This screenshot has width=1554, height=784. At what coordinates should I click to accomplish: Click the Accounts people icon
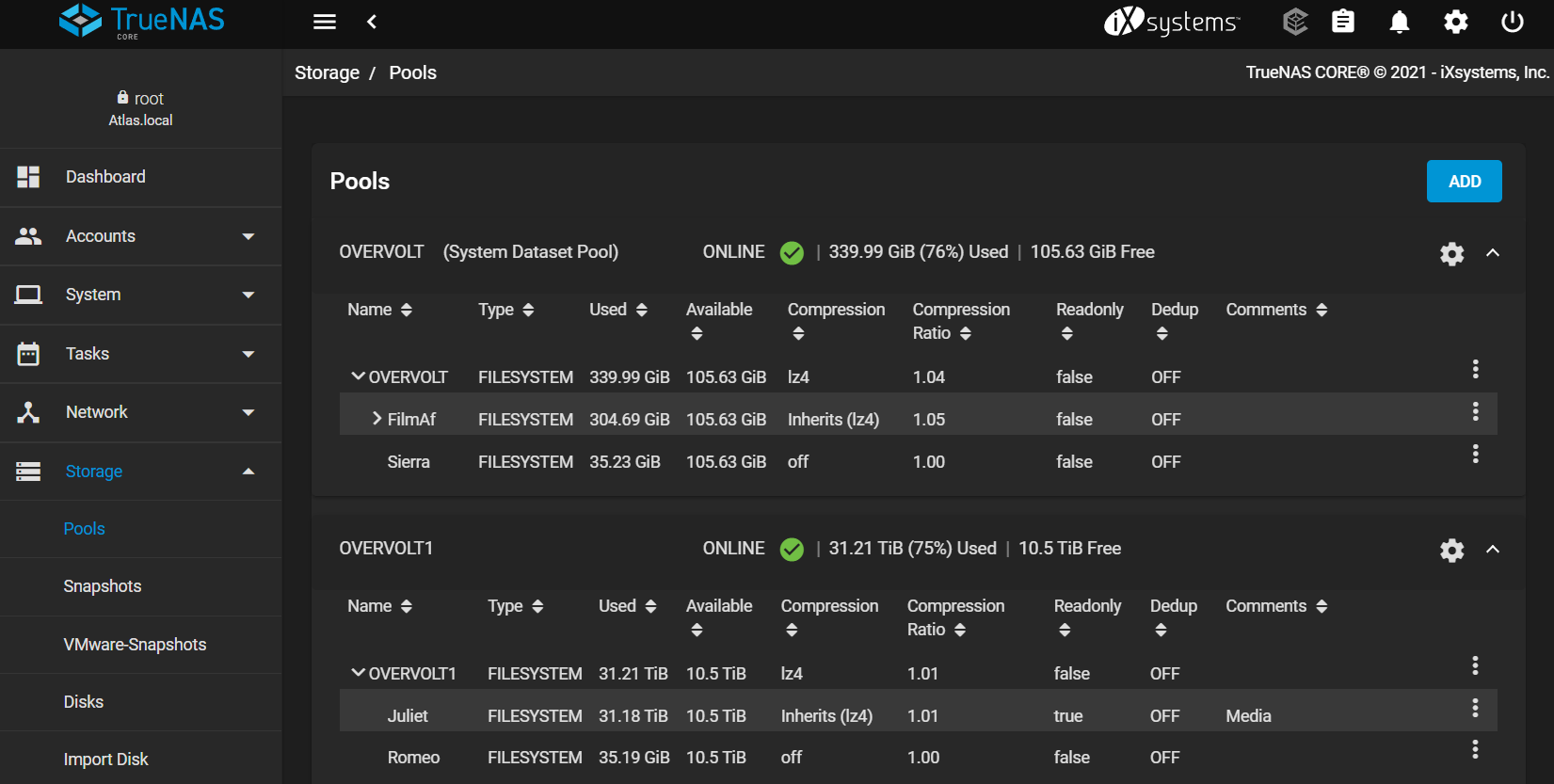pyautogui.click(x=28, y=236)
